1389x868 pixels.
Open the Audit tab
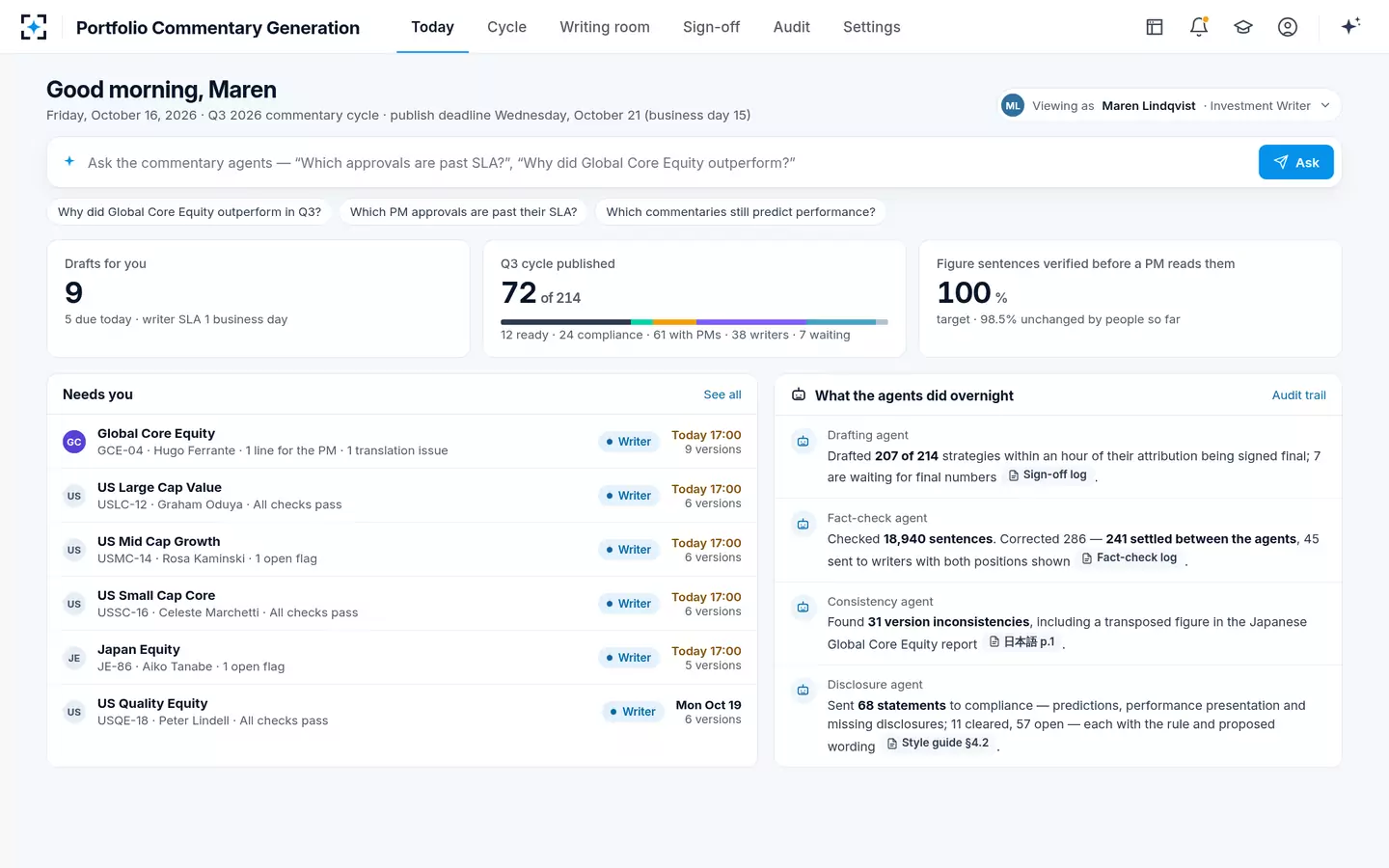[x=791, y=27]
